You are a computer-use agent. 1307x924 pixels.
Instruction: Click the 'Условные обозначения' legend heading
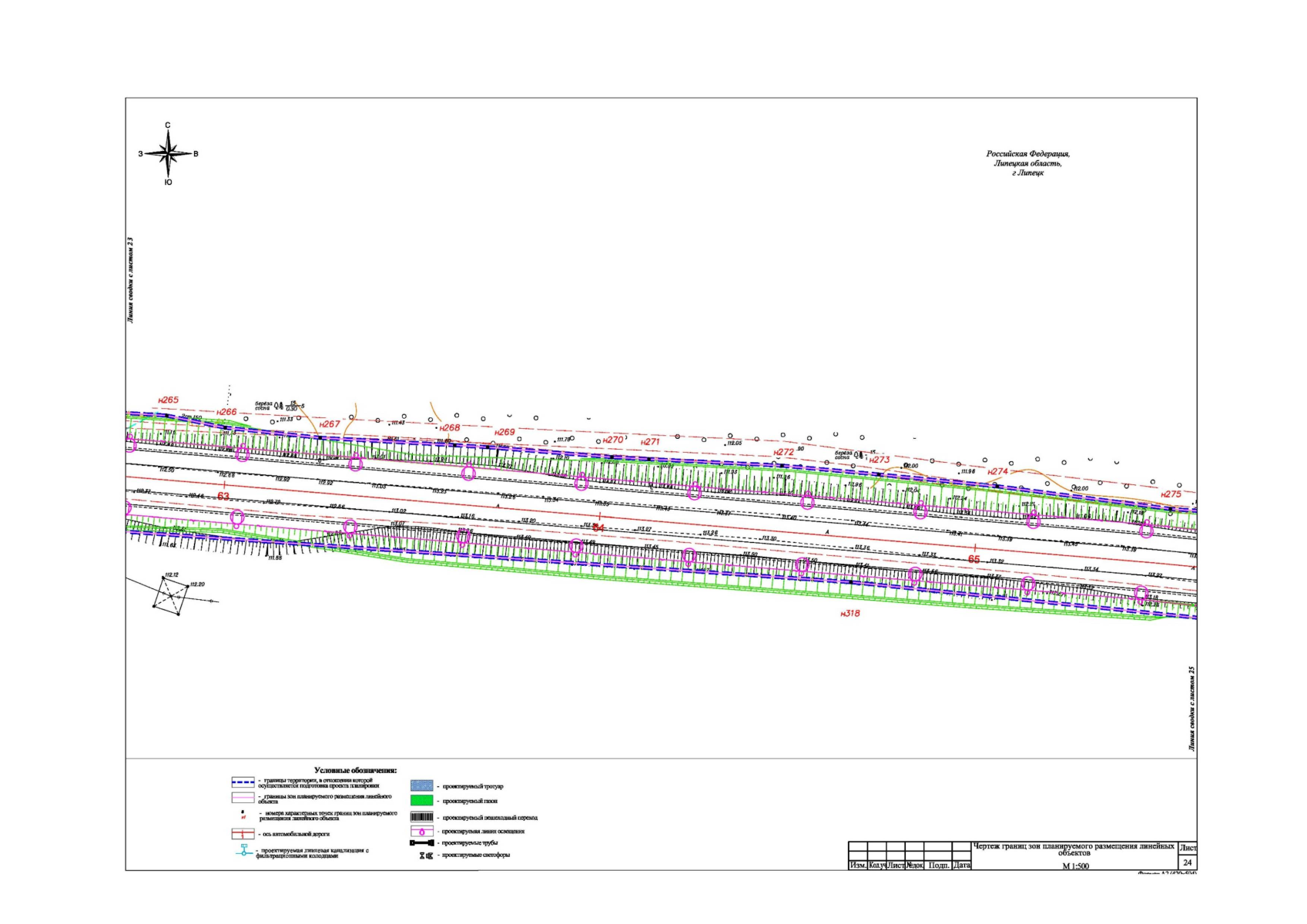pyautogui.click(x=355, y=770)
